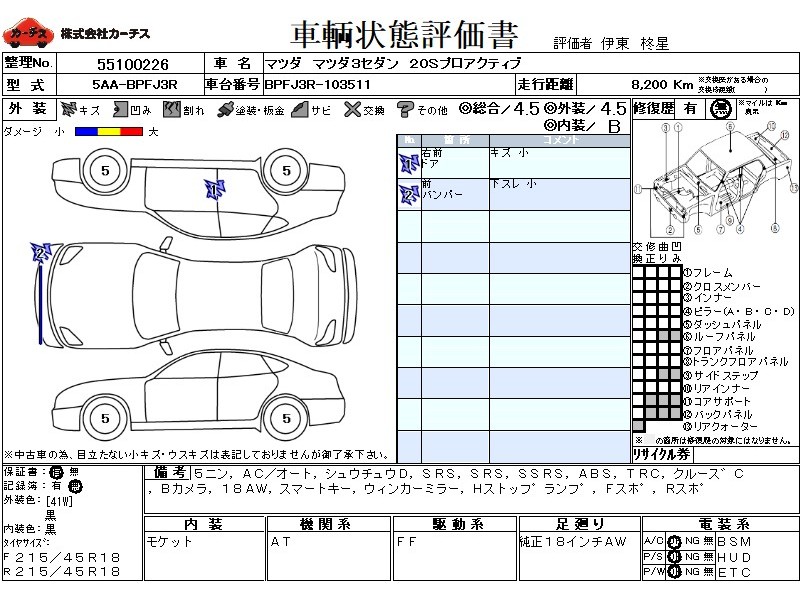Viewport: 800px width, 600px height.
Task: Click the その他 question mark icon
Action: [405, 109]
